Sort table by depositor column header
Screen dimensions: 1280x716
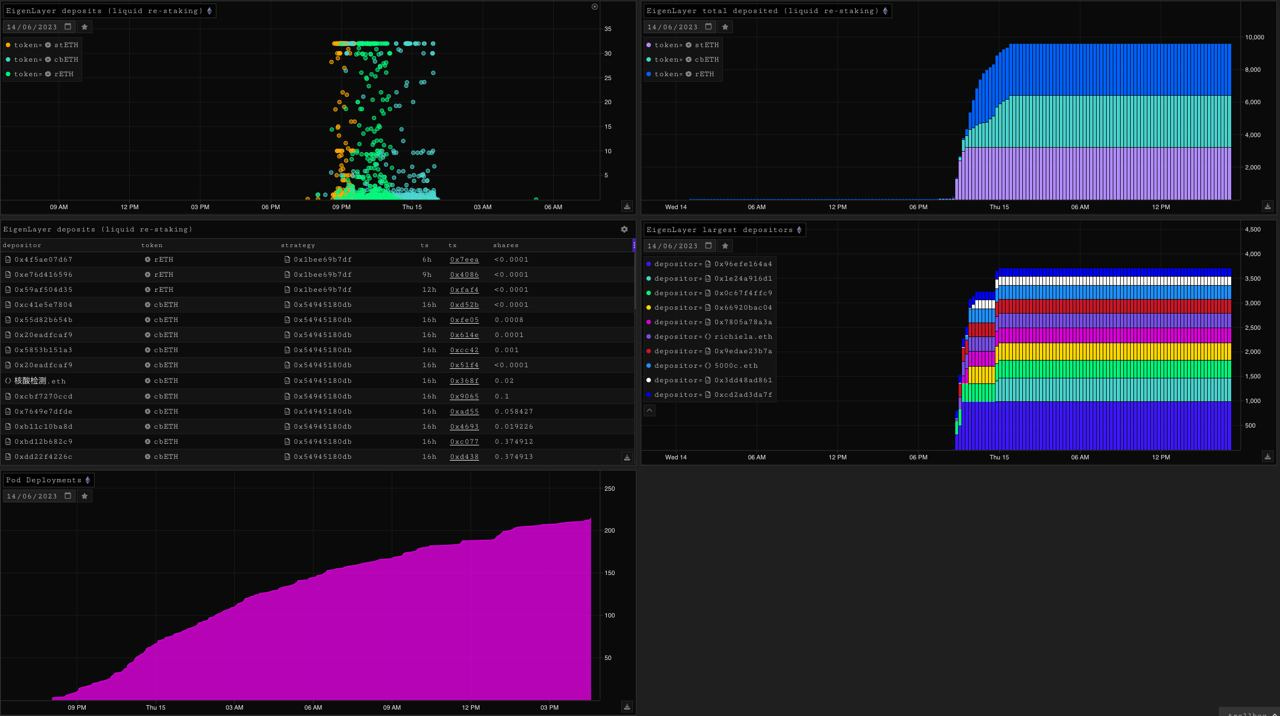(22, 245)
